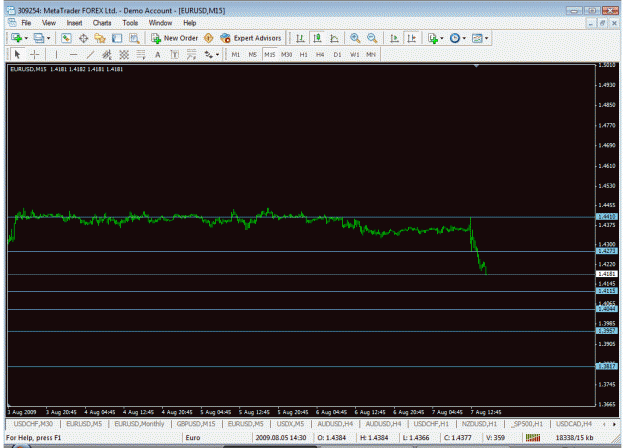Open the Data Window crosshair-circle icon

(x=83, y=38)
